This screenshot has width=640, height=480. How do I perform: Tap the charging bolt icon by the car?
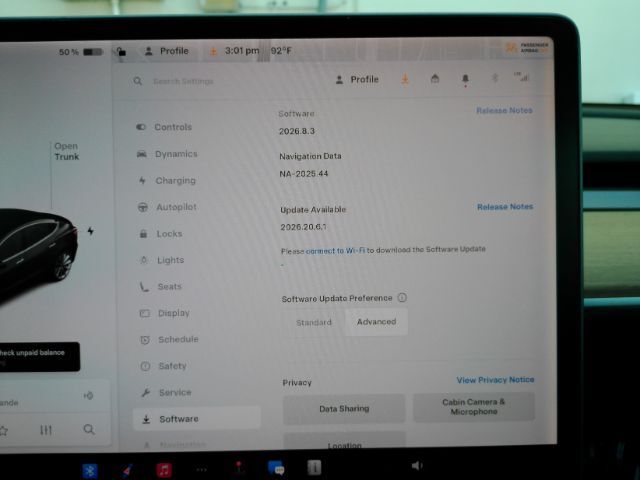(91, 231)
